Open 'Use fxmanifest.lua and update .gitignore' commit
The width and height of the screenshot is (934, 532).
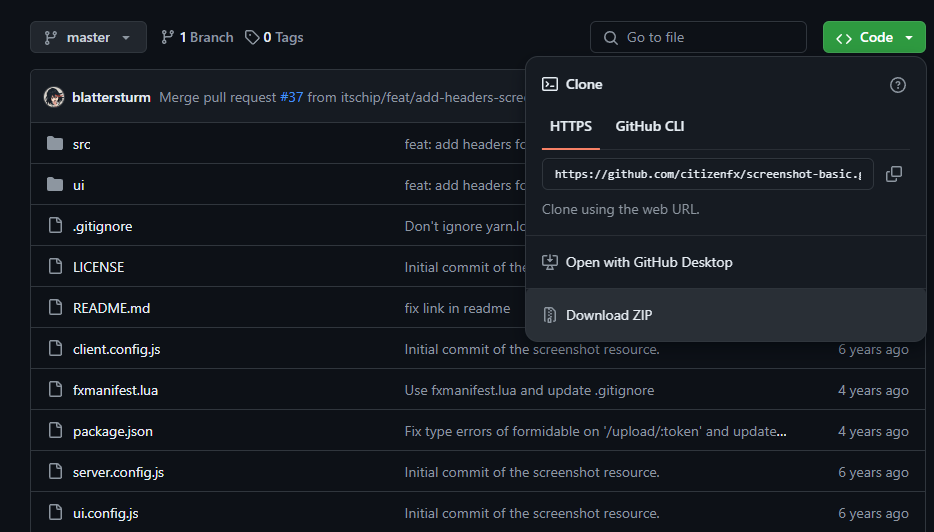(529, 391)
